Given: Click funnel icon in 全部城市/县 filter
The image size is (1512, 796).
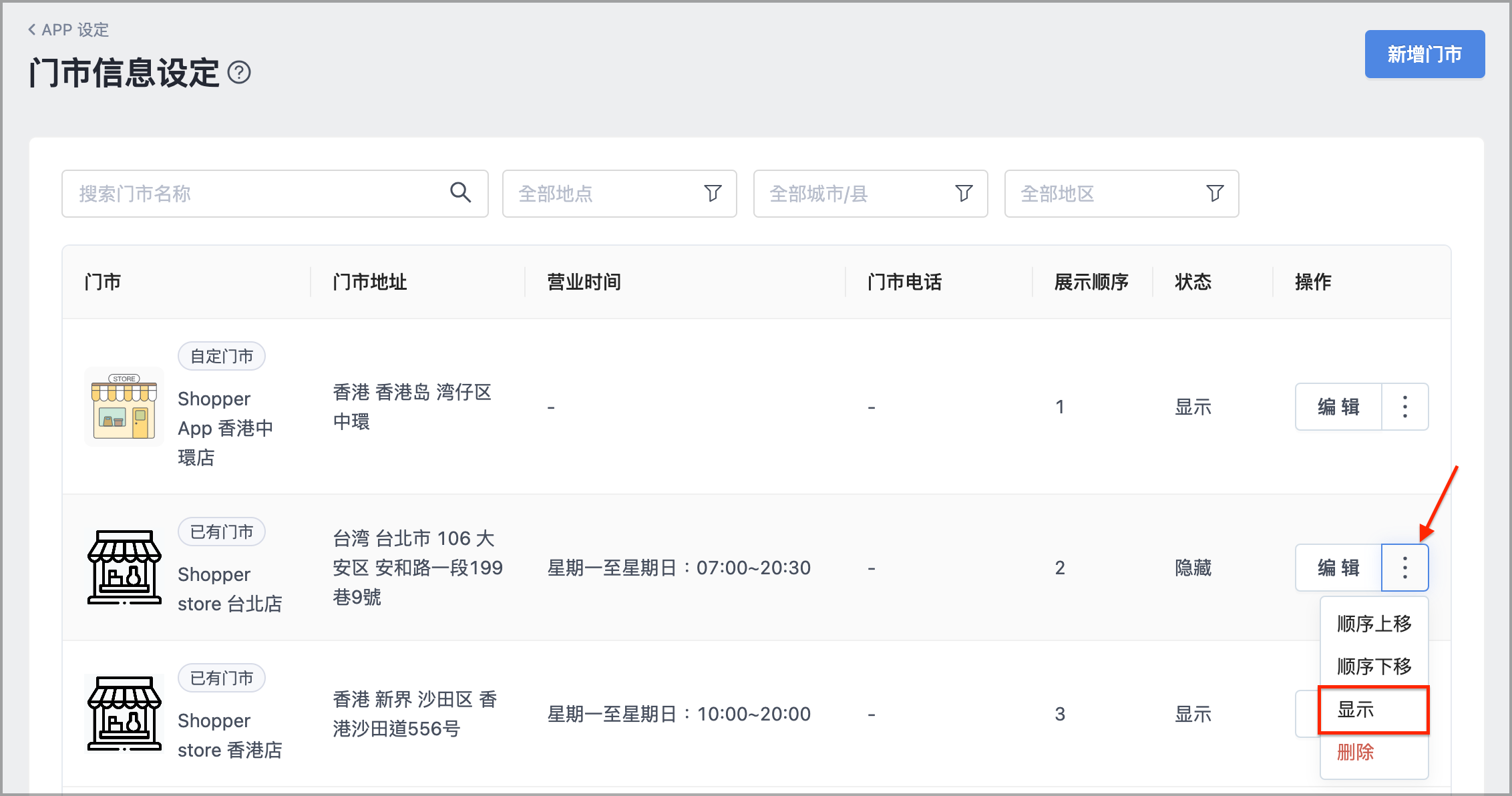Looking at the screenshot, I should (964, 194).
